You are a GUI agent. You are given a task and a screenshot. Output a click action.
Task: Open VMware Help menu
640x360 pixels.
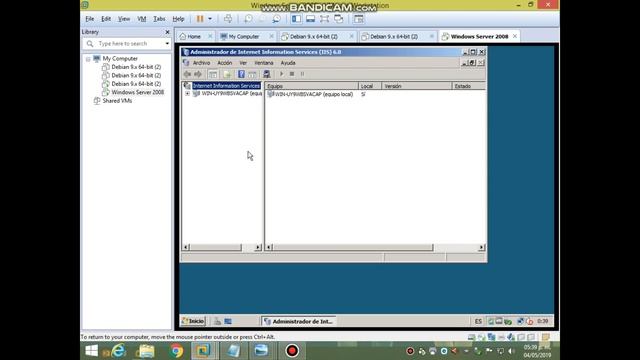[178, 19]
